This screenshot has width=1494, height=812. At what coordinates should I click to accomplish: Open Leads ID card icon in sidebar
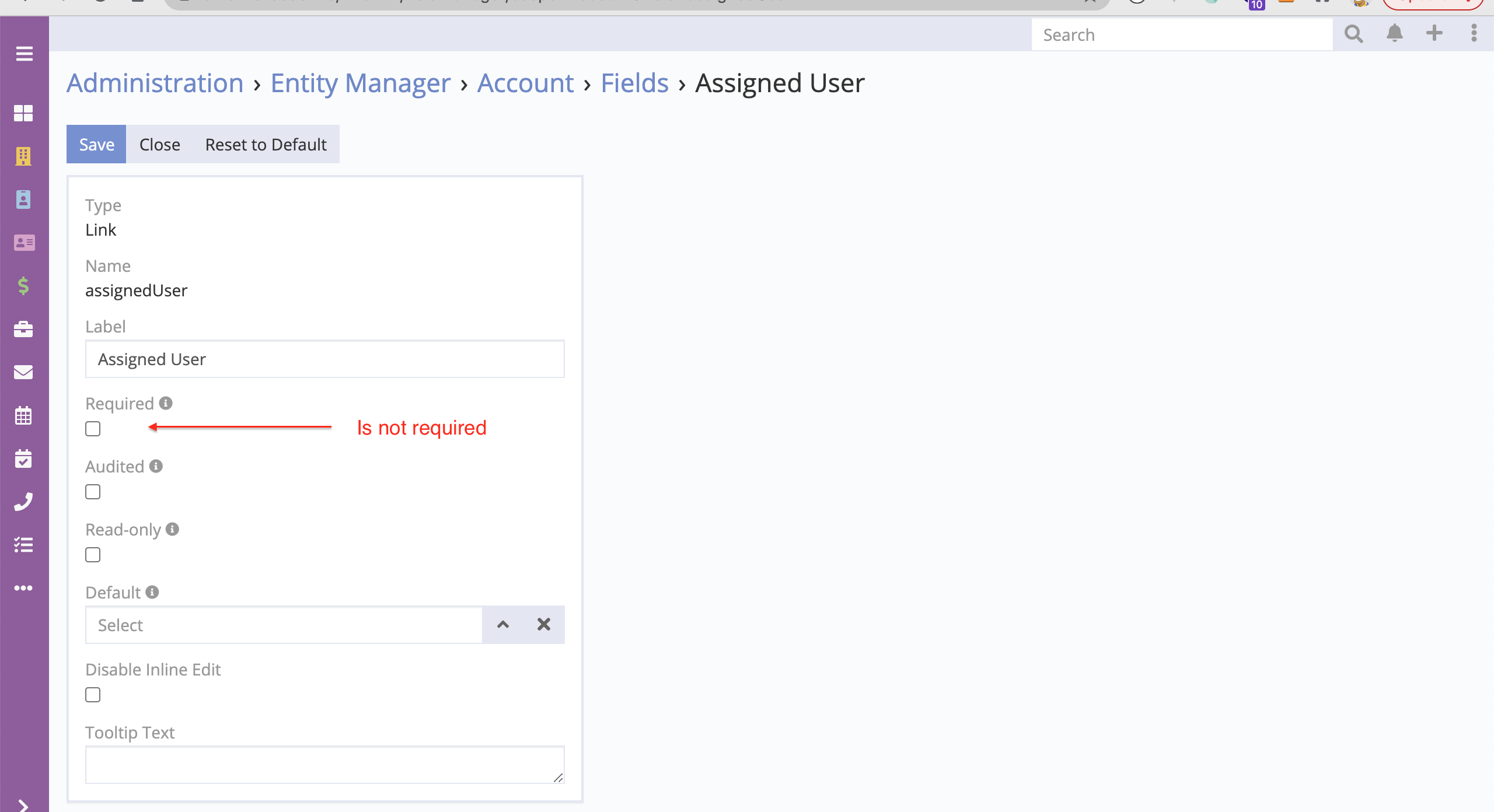pyautogui.click(x=24, y=243)
